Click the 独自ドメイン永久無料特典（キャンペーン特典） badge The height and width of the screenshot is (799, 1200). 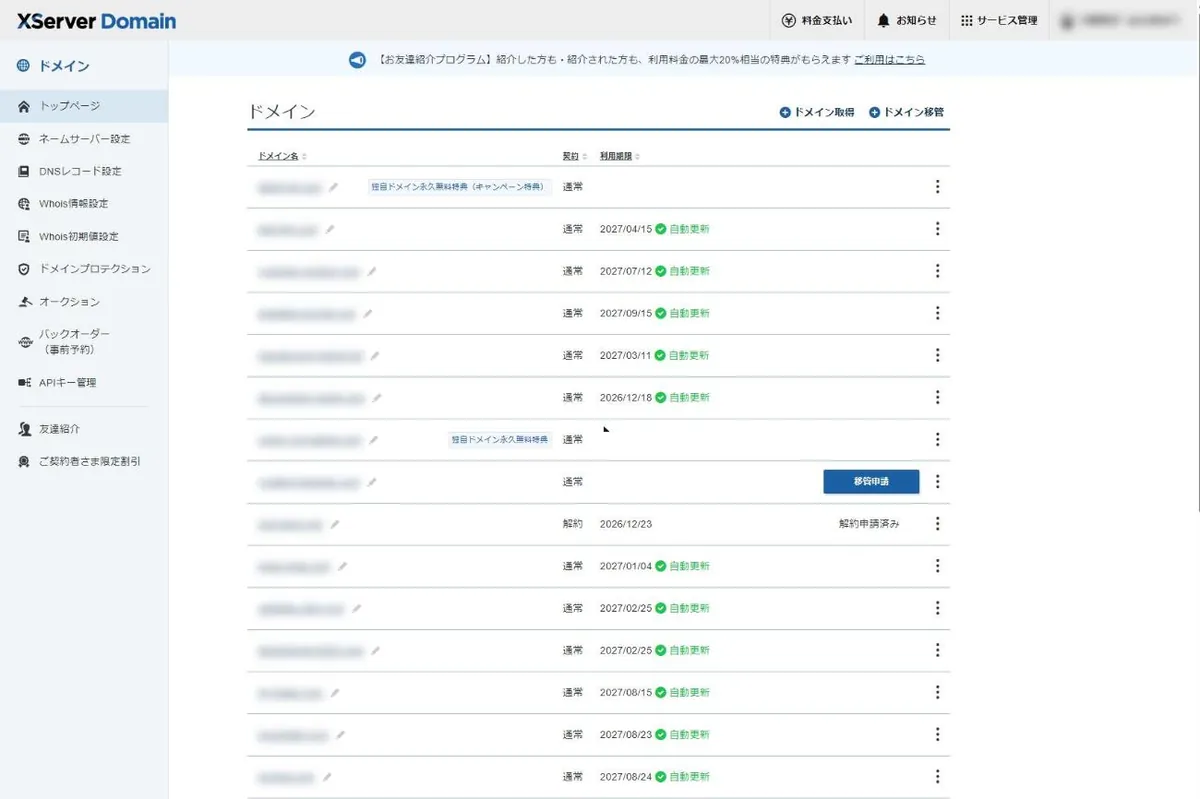460,187
